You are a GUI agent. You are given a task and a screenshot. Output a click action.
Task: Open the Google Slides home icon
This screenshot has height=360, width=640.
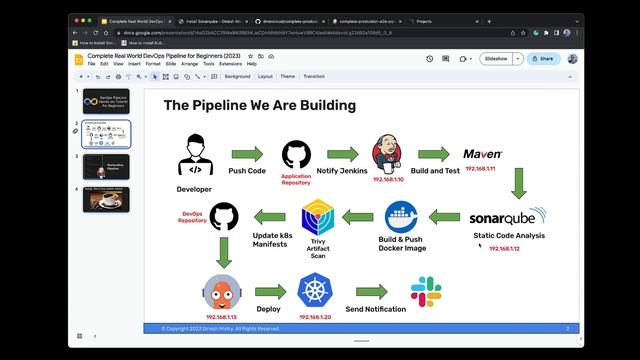[79, 60]
